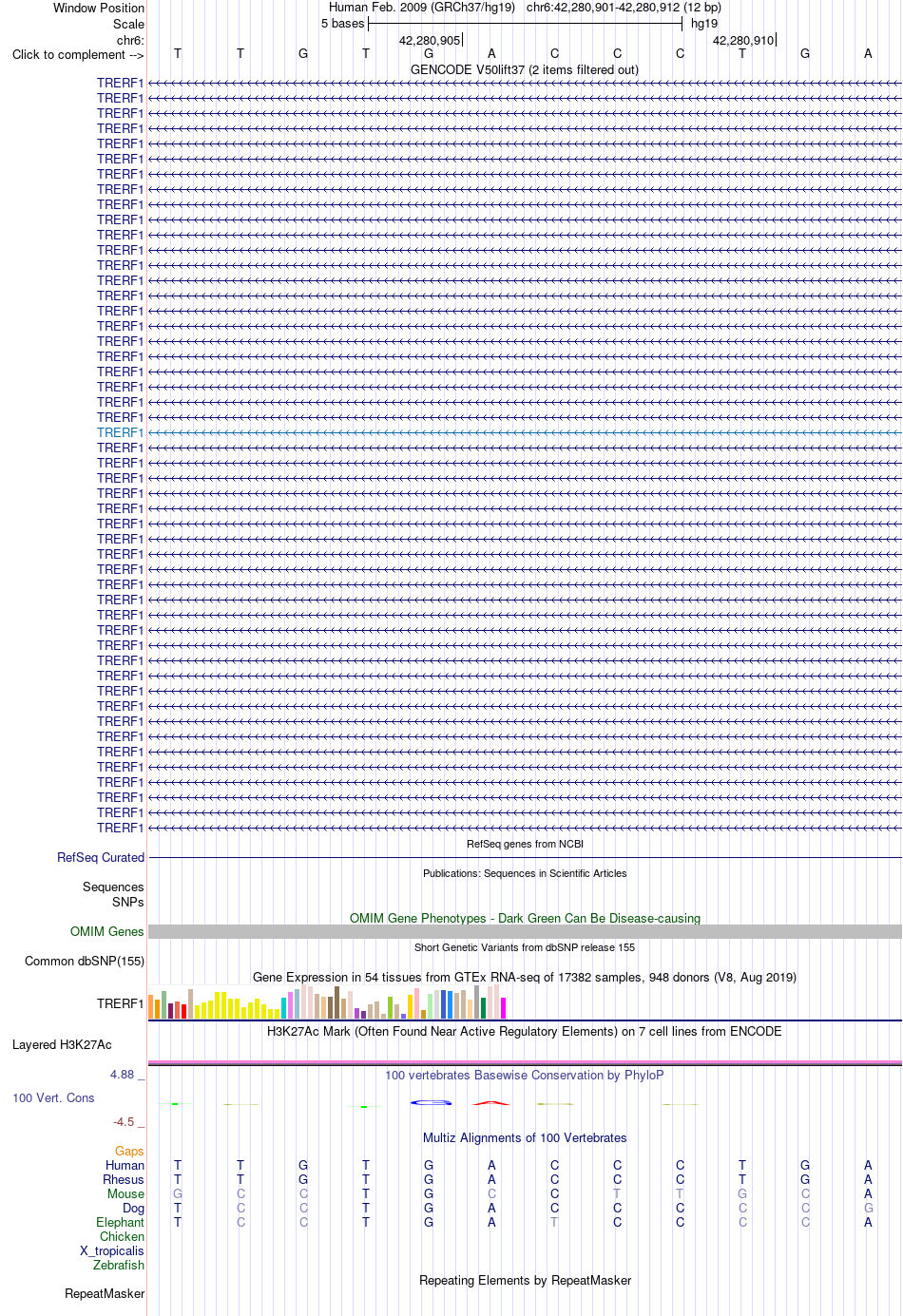
Task: Click the only A base in Mouse row
Action: tap(868, 1193)
